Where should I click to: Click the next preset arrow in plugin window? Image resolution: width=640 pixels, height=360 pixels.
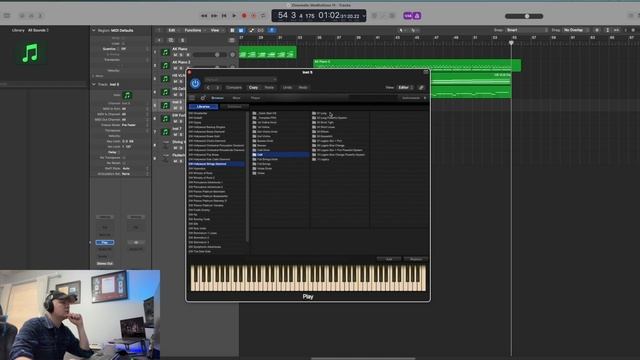(x=218, y=87)
